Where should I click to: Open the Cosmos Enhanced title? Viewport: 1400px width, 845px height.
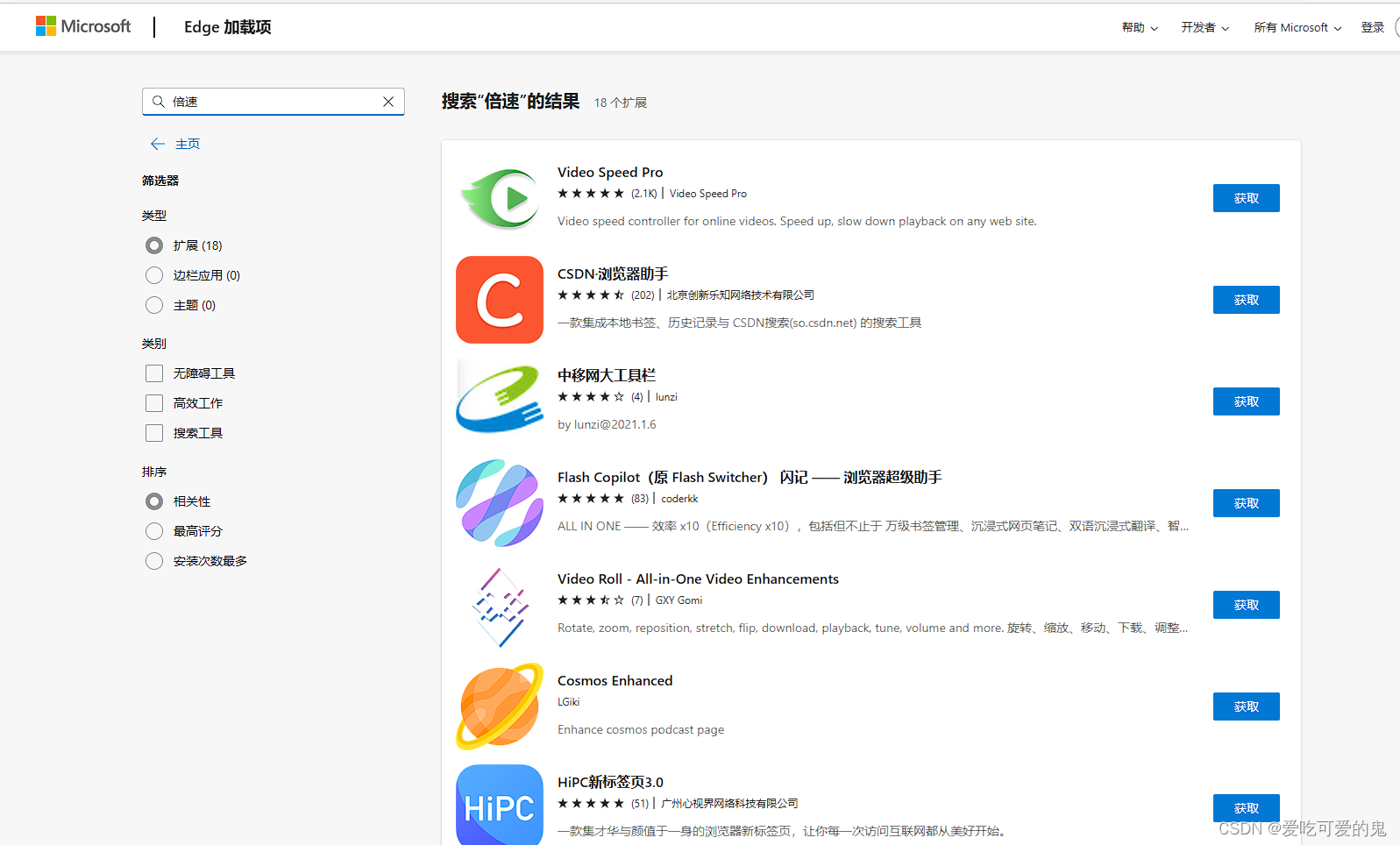coord(615,680)
